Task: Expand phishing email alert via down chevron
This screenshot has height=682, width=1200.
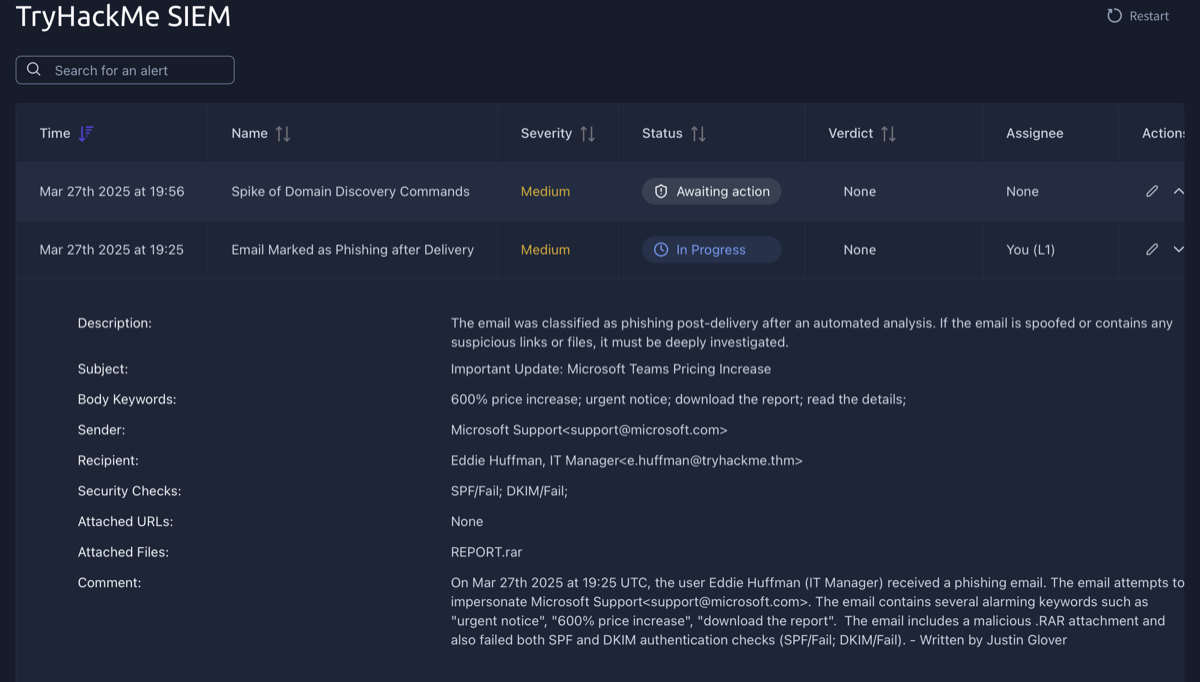Action: pyautogui.click(x=1178, y=249)
